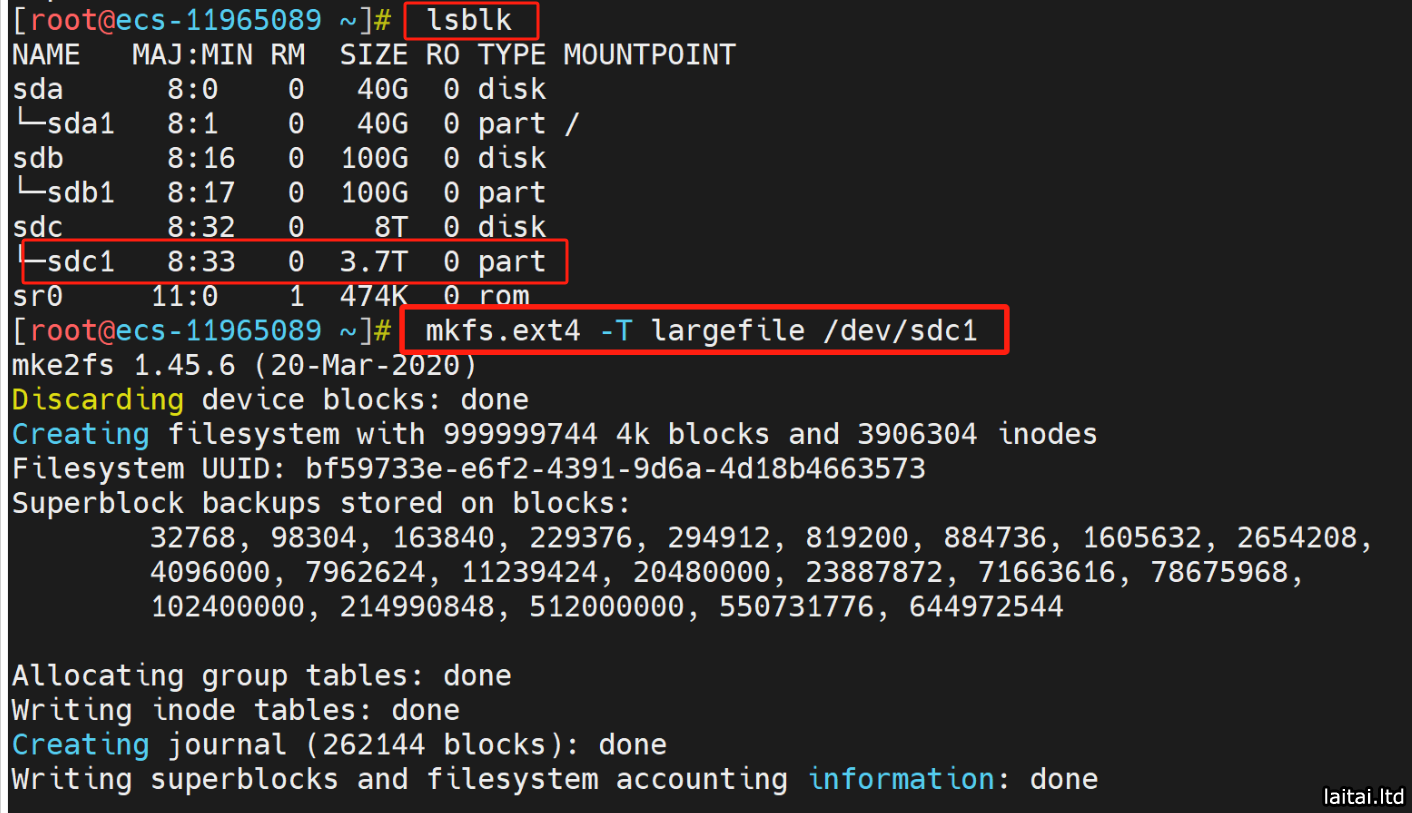Select the sdc1 partition name

click(80, 262)
